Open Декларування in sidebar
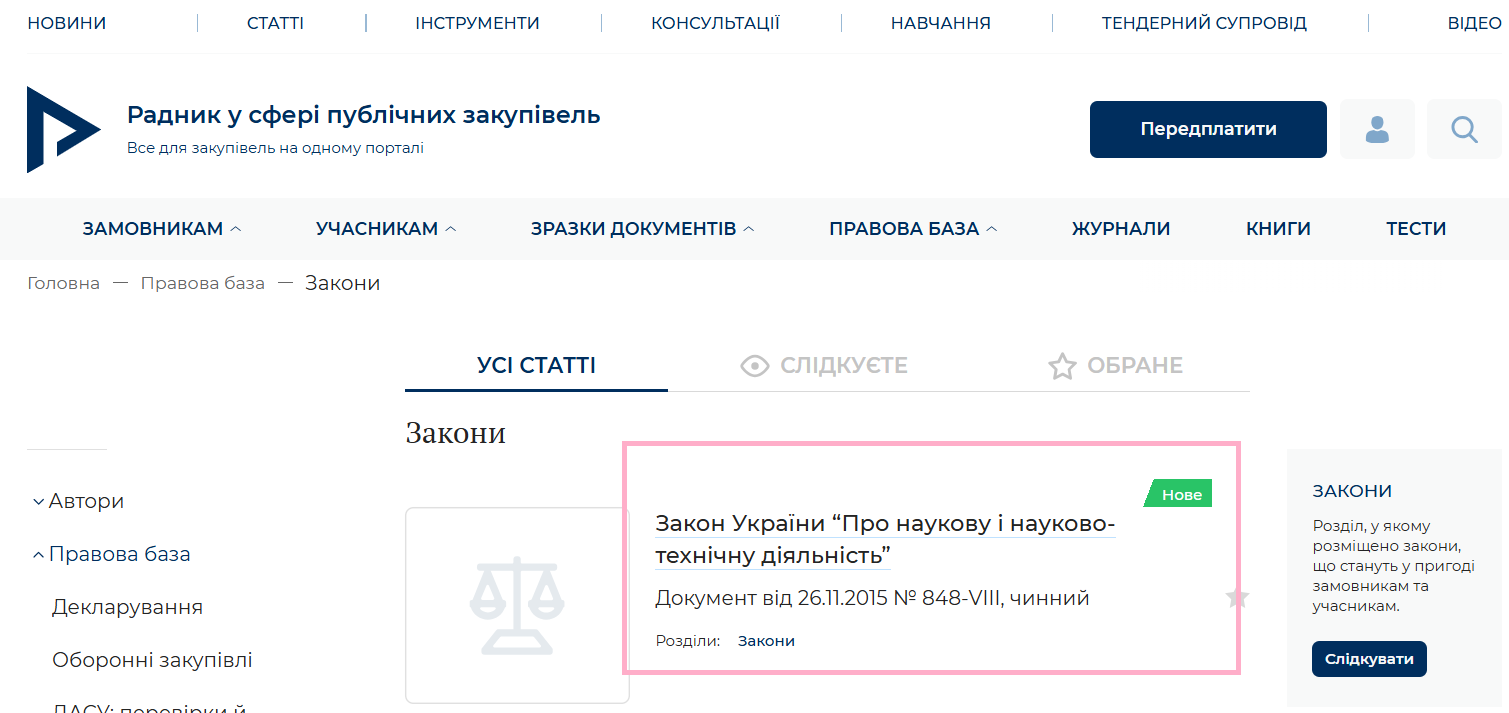 127,607
